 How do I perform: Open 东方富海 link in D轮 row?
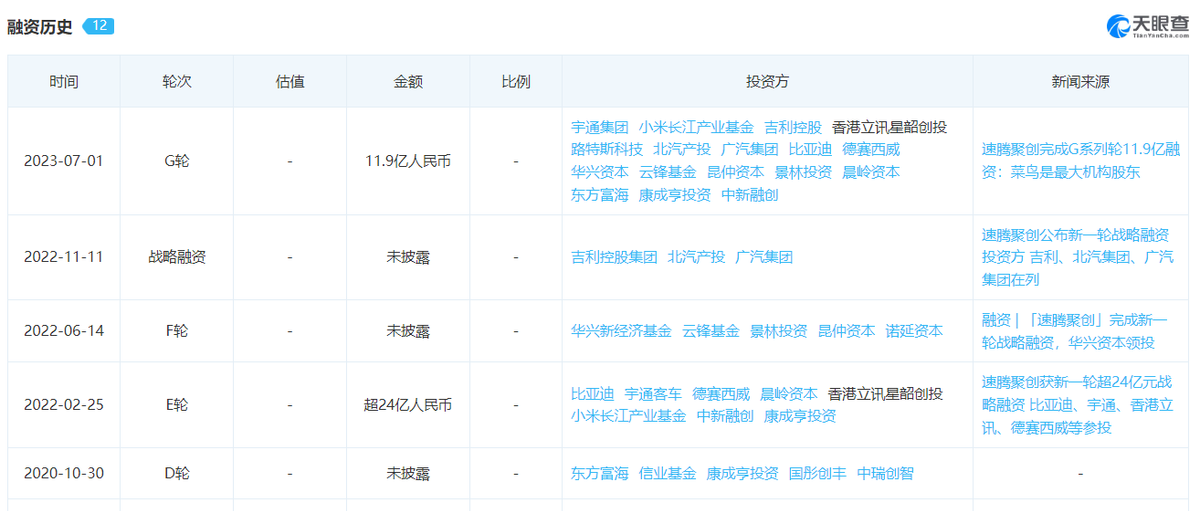600,473
